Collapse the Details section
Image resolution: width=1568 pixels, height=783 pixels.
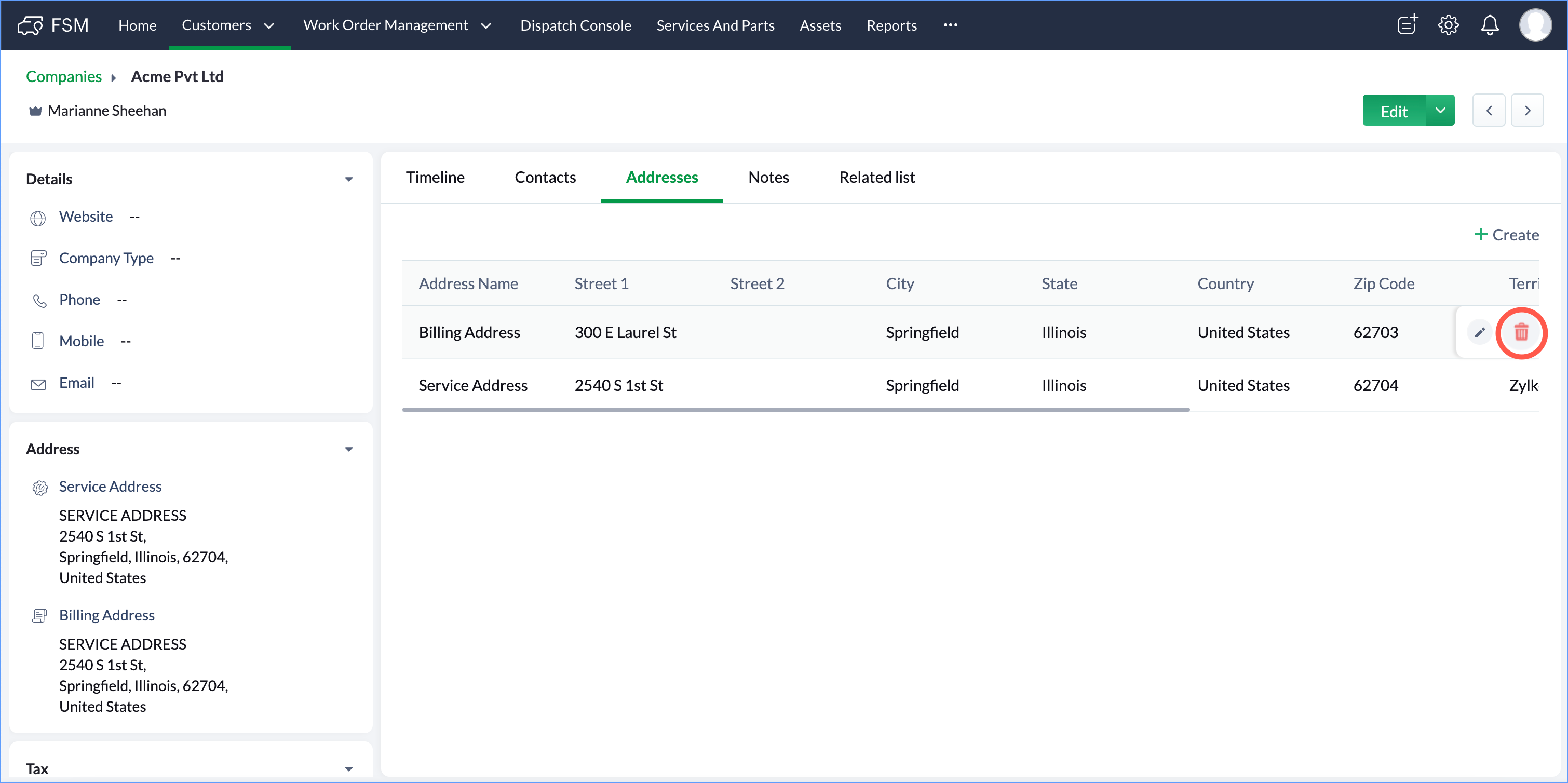[x=349, y=179]
